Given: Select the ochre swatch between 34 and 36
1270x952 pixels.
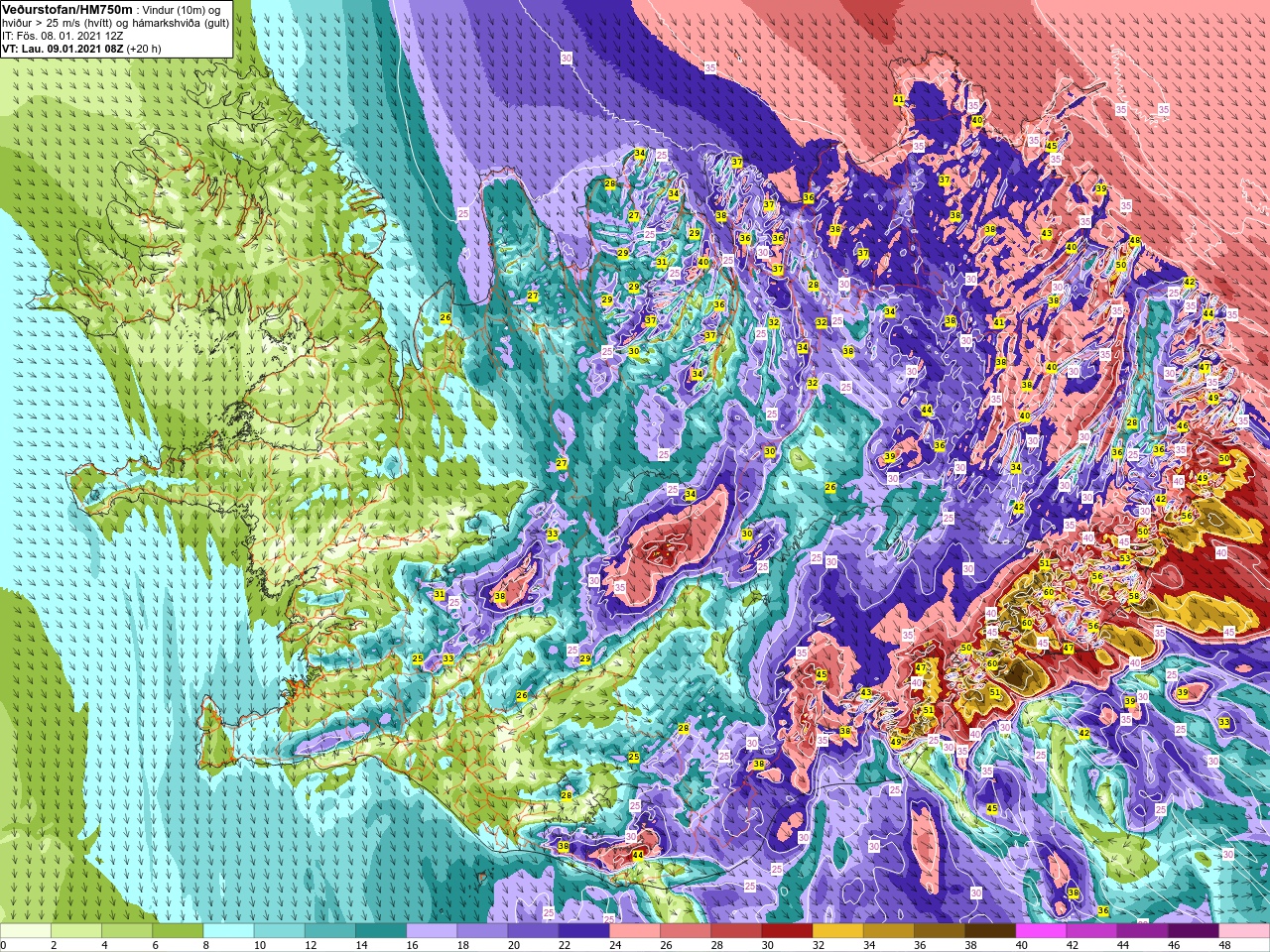Looking at the screenshot, I should 887,930.
